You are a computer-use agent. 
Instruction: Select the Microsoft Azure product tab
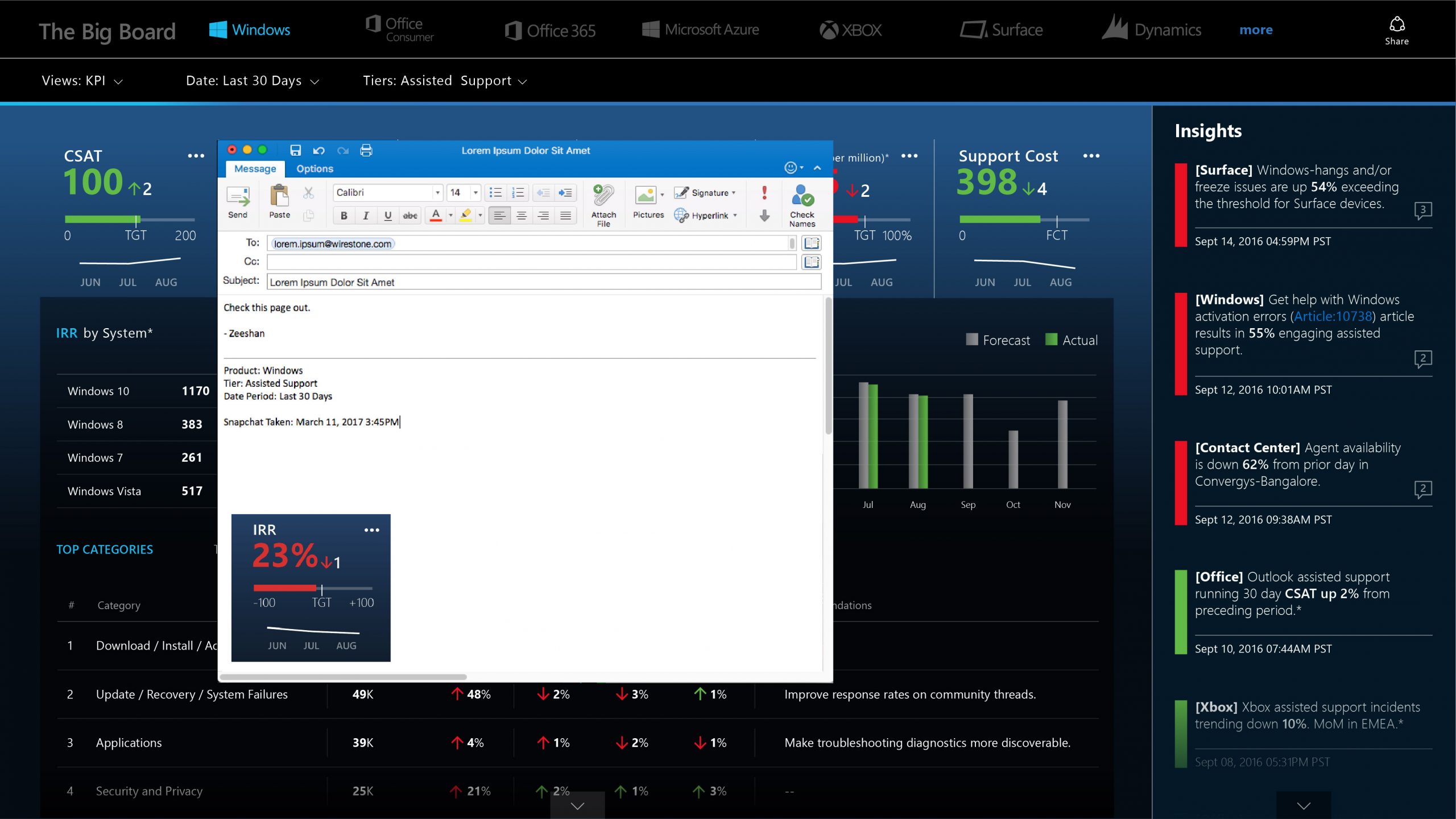[x=700, y=30]
